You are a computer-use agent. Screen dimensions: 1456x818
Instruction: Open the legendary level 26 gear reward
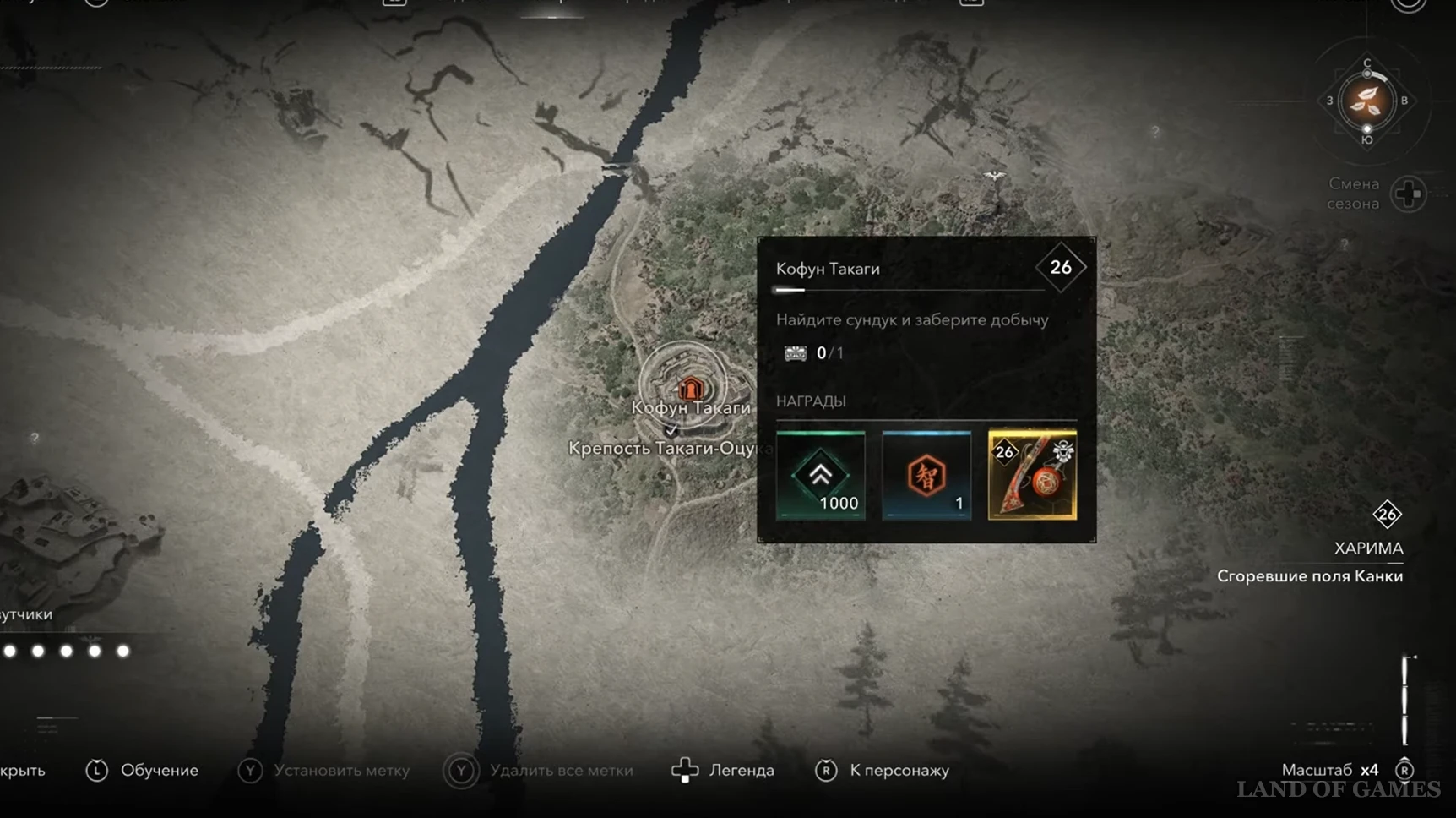1032,475
